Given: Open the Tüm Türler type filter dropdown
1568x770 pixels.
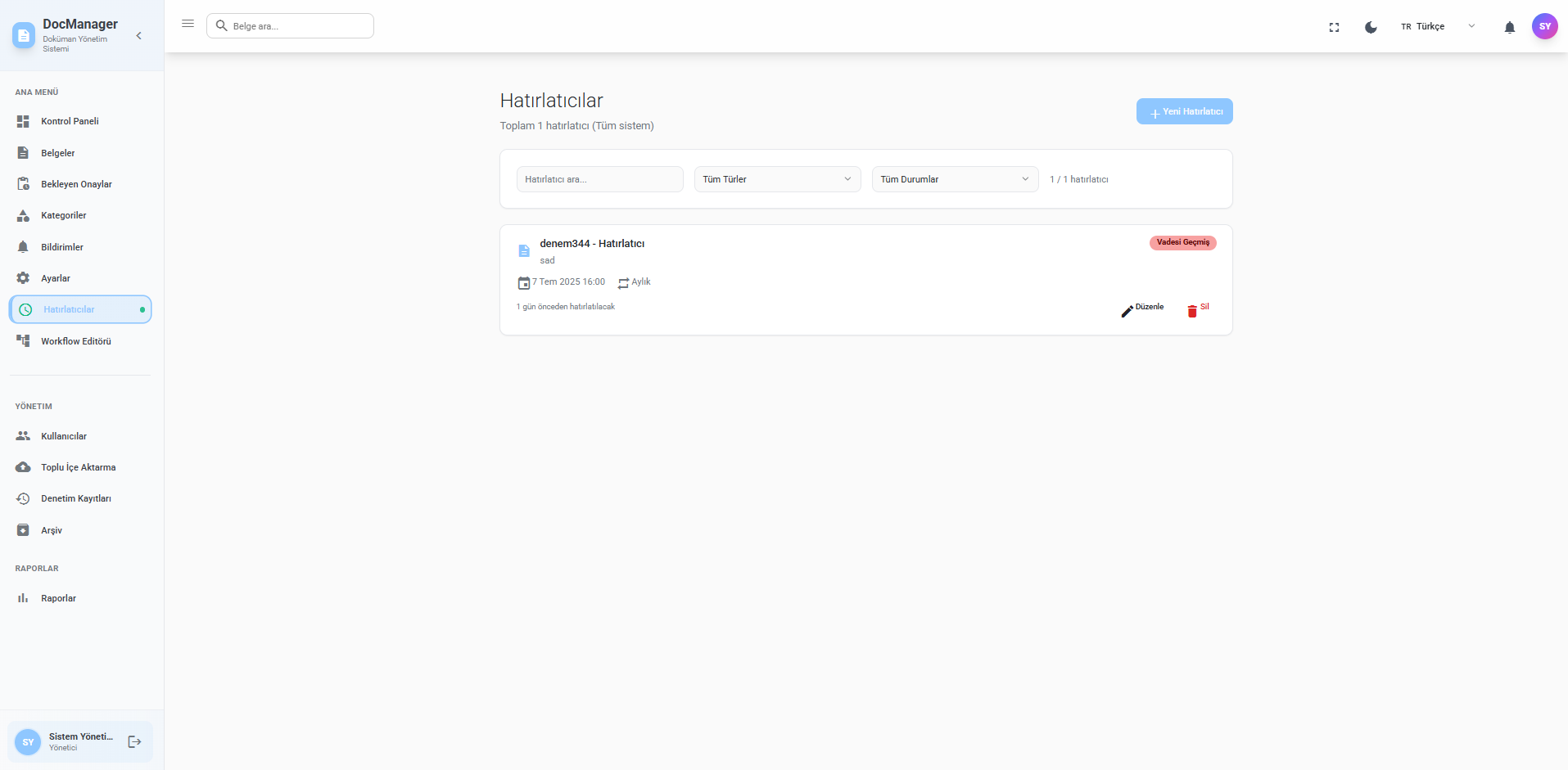Looking at the screenshot, I should [x=777, y=179].
